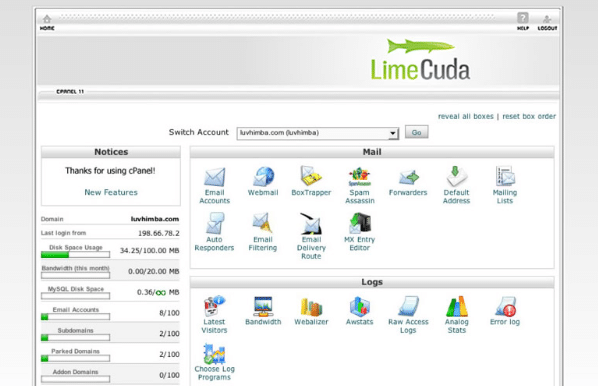Click the reveal all boxes link
Screen dimensions: 598x386
coord(466,116)
